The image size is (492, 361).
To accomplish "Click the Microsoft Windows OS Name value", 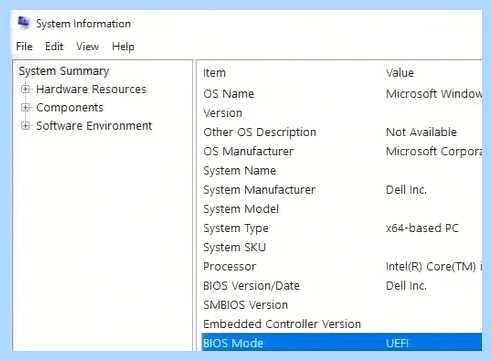I will click(x=434, y=94).
